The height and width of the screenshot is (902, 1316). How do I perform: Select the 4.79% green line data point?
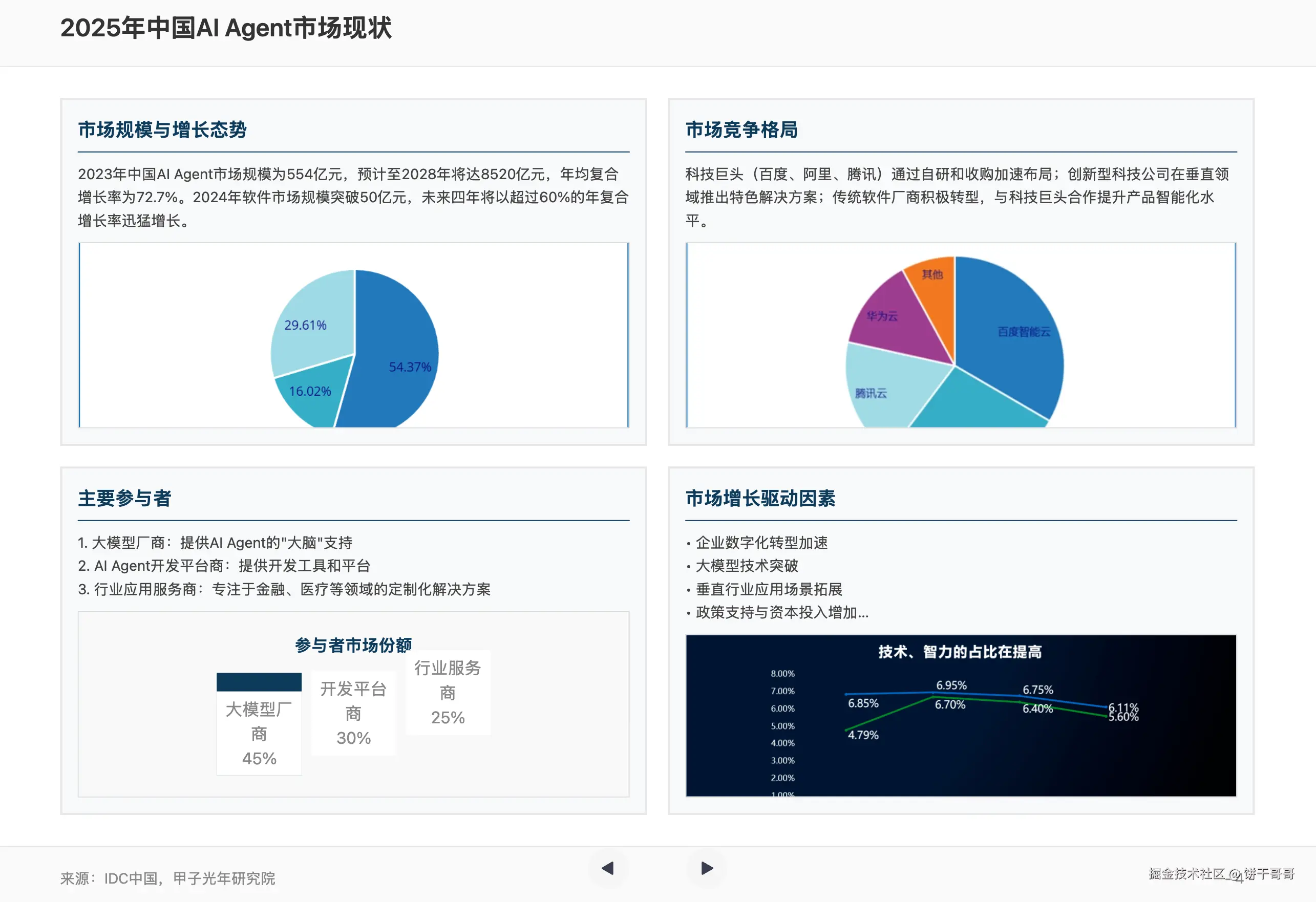[x=846, y=730]
